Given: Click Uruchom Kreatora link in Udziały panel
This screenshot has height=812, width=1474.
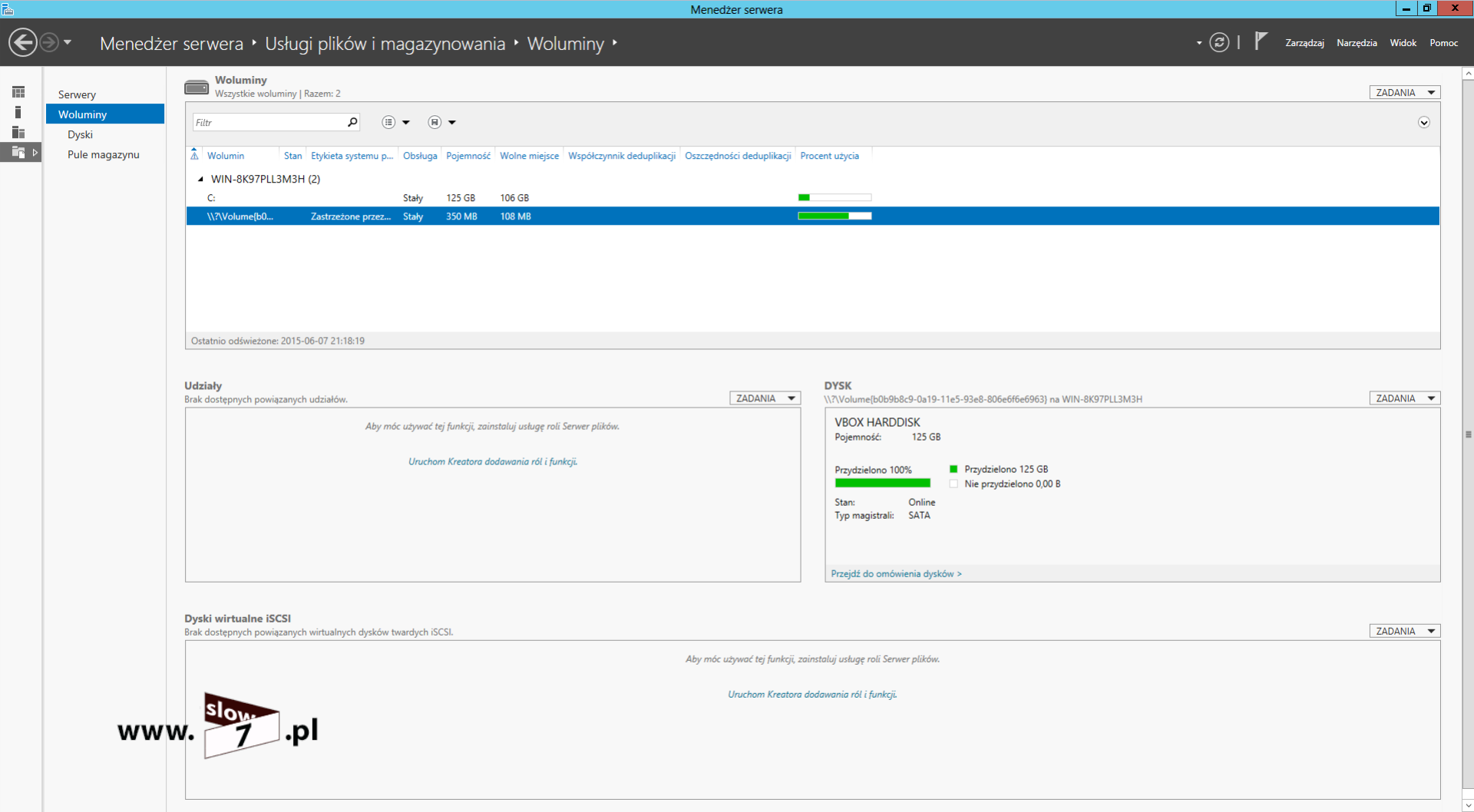Looking at the screenshot, I should click(492, 461).
